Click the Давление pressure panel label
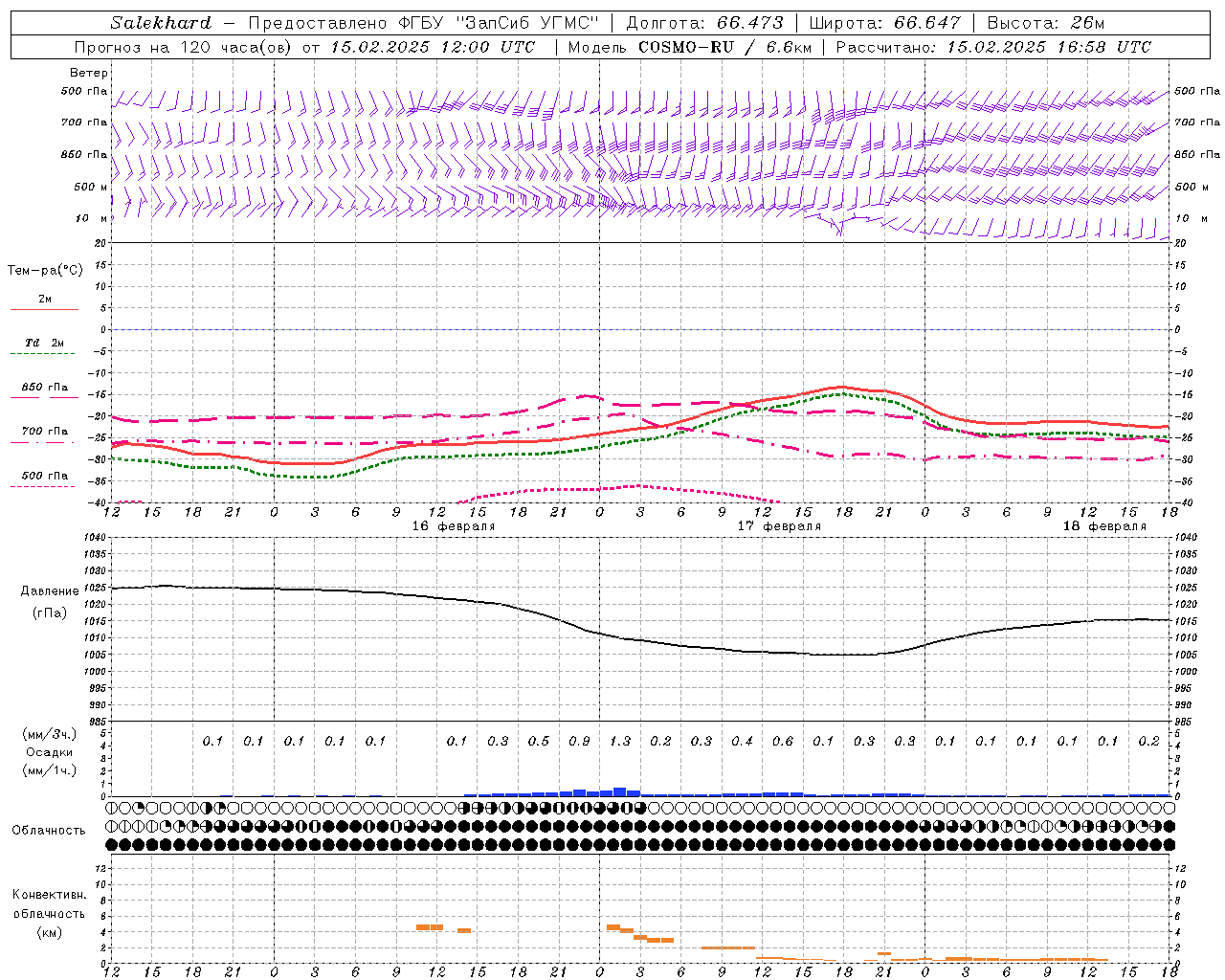Screen dimensions: 1225x980 50,591
